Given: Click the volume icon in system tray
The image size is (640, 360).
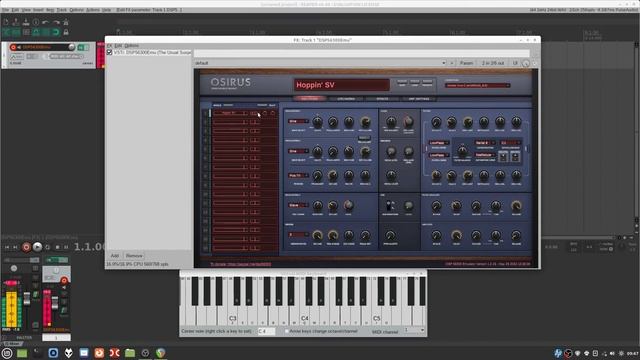Looking at the screenshot, I should (x=612, y=353).
